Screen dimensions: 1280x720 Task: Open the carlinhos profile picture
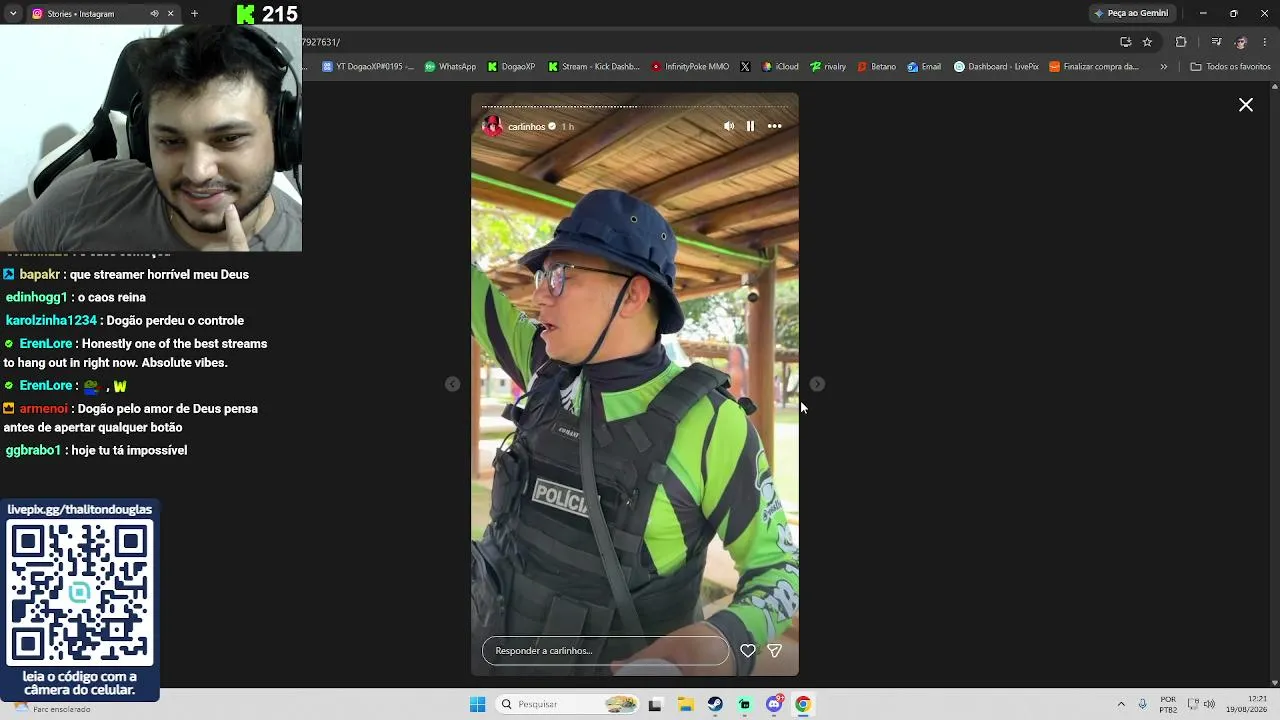(x=492, y=126)
